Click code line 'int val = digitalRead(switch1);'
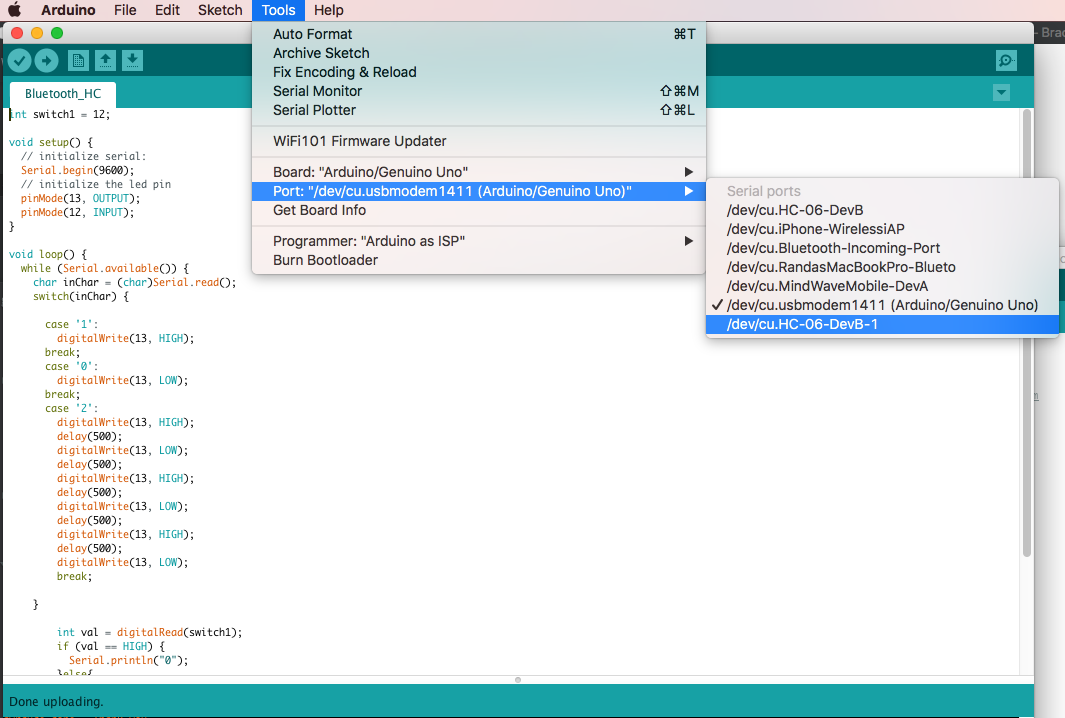 click(149, 632)
